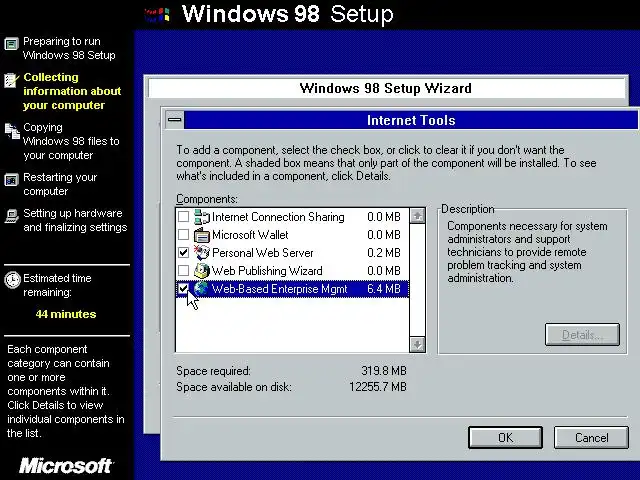This screenshot has width=640, height=480.
Task: Click the components list scroll up arrow
Action: coord(417,216)
